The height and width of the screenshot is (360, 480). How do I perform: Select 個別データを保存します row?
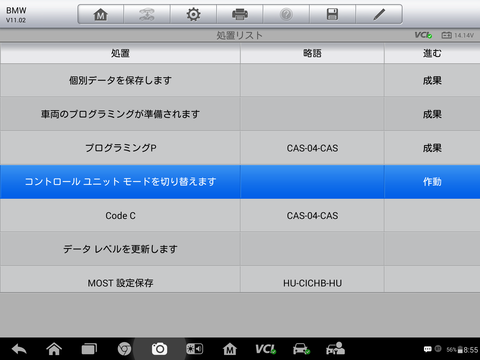coord(240,80)
